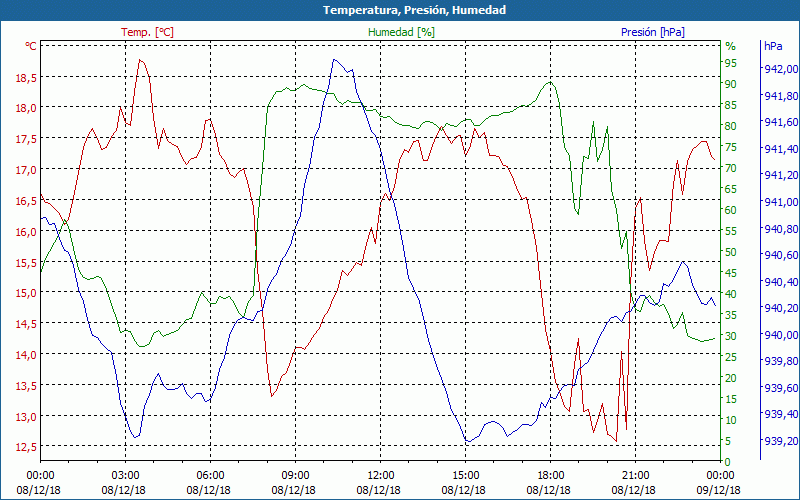Image resolution: width=800 pixels, height=500 pixels.
Task: Click the red "°C" axis unit label
Action: click(x=31, y=46)
